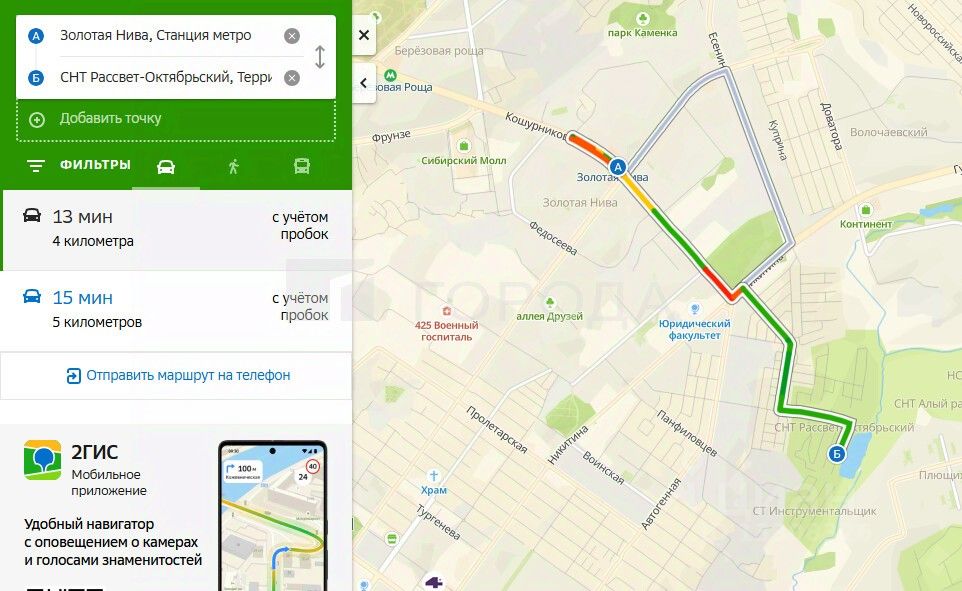Choose the 13 мин route option
Screen dimensions: 962x591
pos(177,230)
